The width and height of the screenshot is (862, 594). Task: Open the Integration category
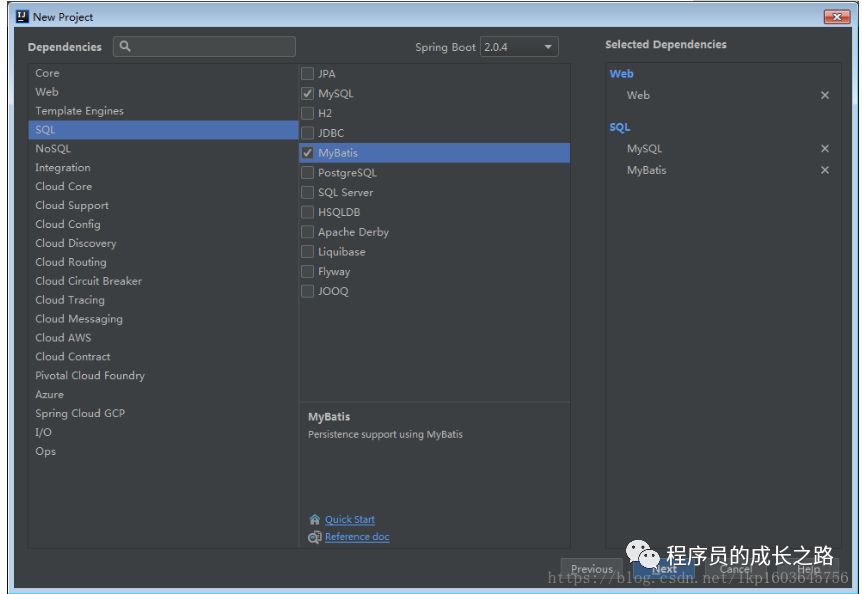163,168
